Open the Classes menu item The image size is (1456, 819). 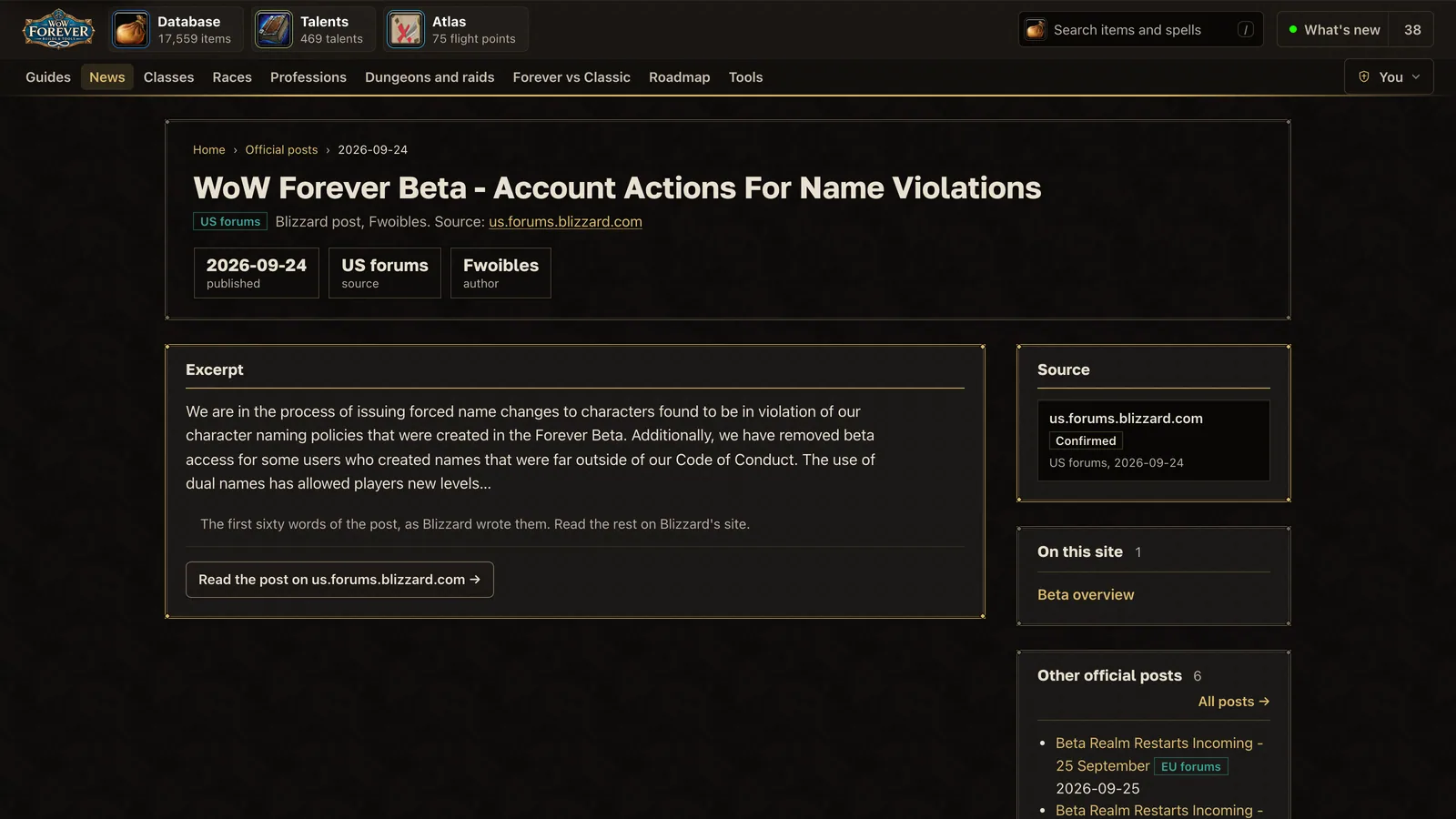pyautogui.click(x=168, y=77)
